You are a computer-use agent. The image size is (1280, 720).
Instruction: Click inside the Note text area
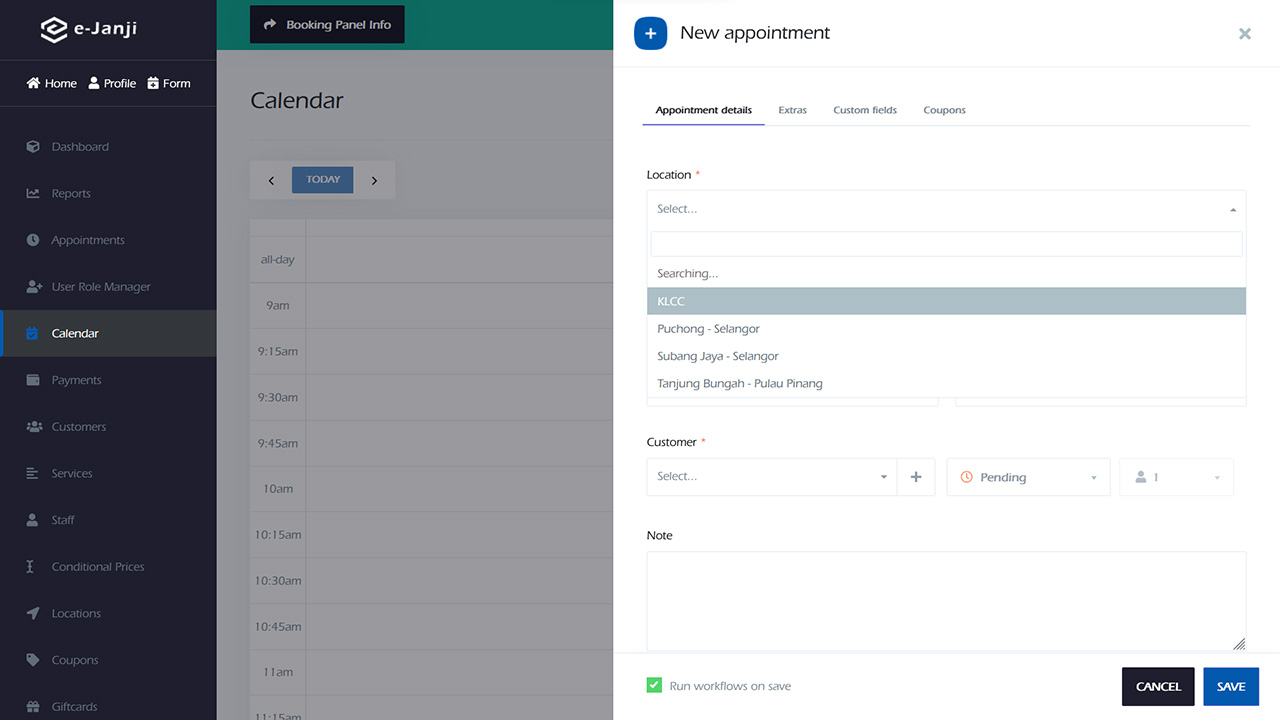(x=946, y=601)
